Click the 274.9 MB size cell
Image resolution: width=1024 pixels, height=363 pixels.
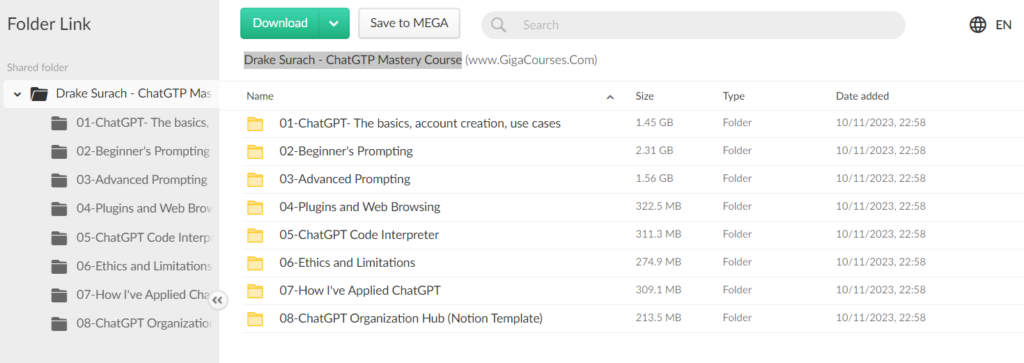point(658,262)
